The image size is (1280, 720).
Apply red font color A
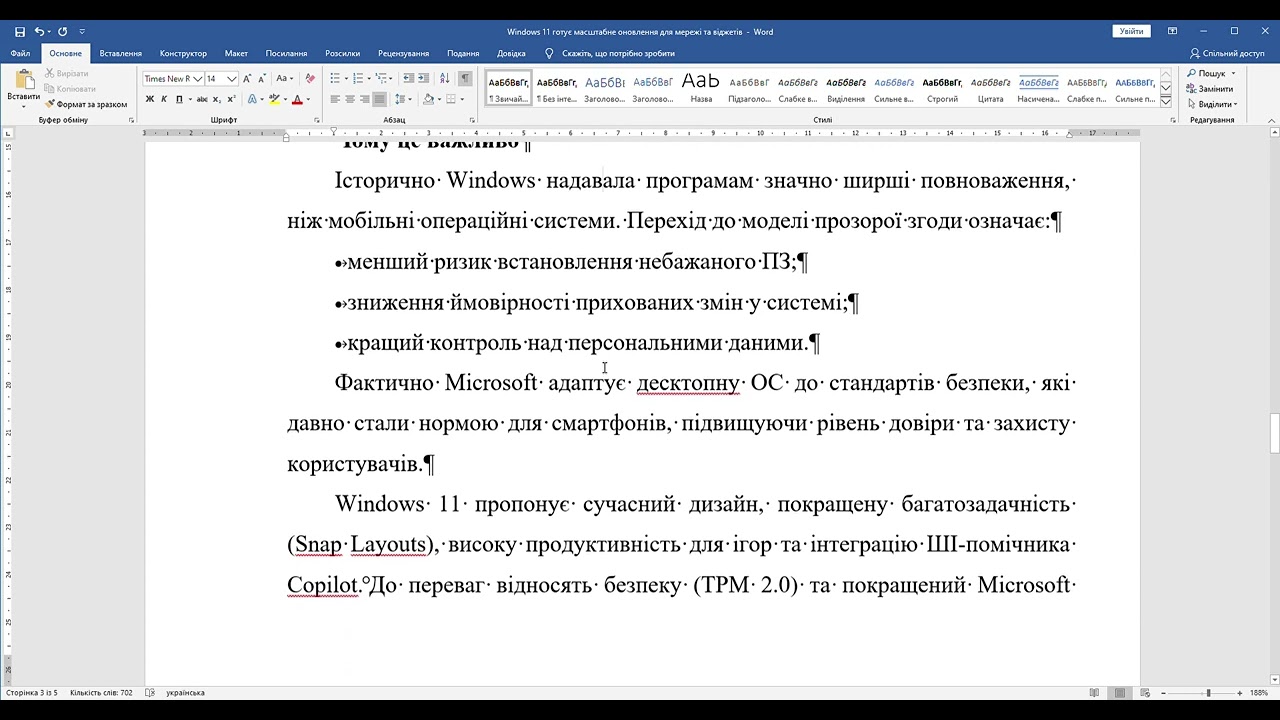coord(297,99)
